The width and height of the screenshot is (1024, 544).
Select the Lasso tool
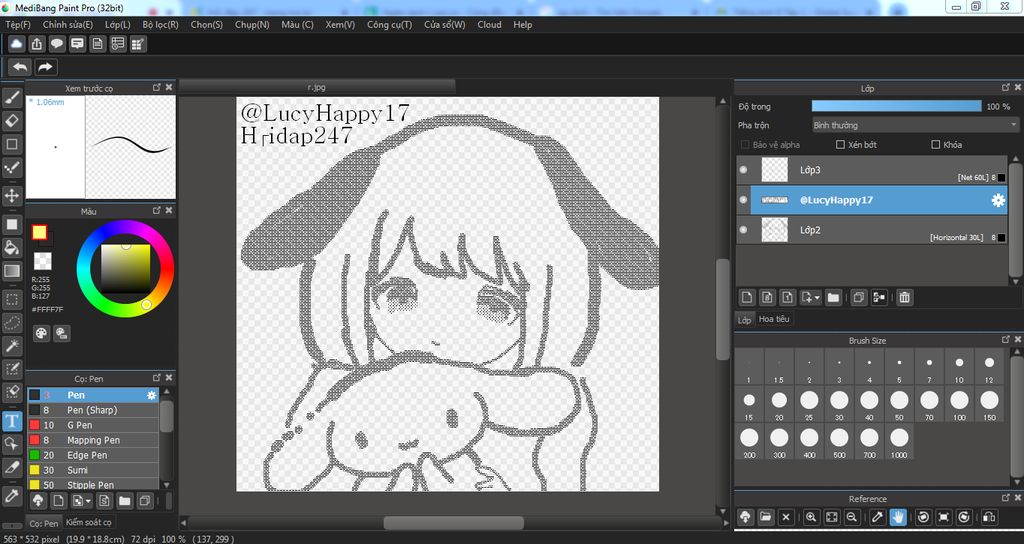coord(12,323)
